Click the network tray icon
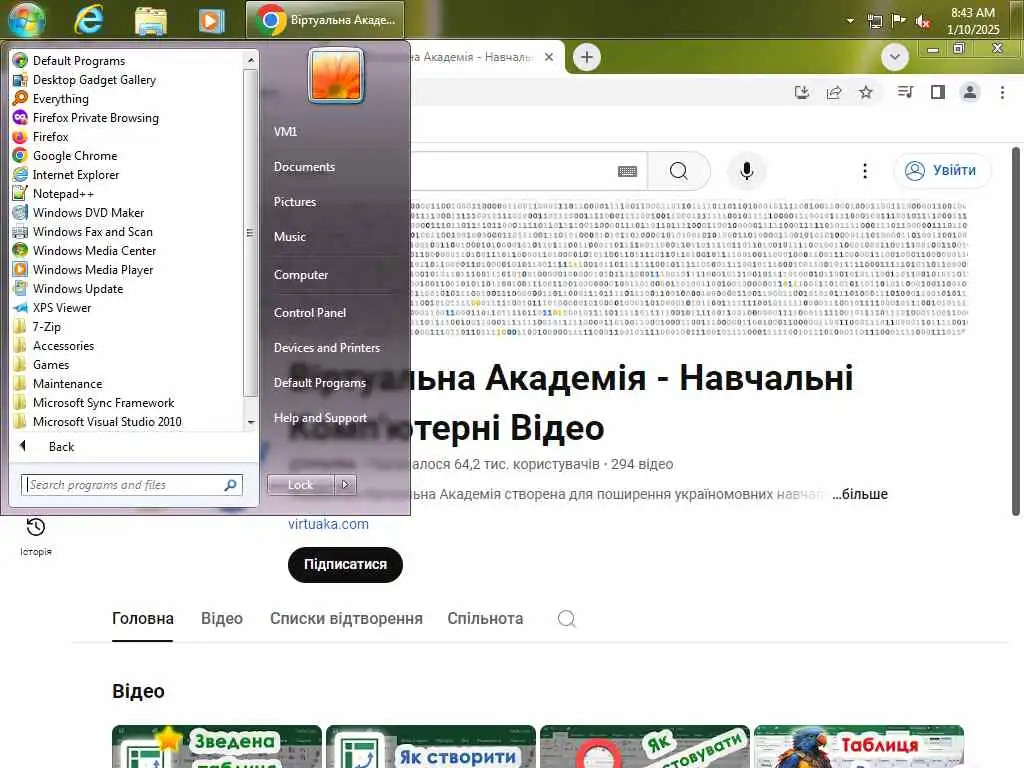 [x=875, y=22]
